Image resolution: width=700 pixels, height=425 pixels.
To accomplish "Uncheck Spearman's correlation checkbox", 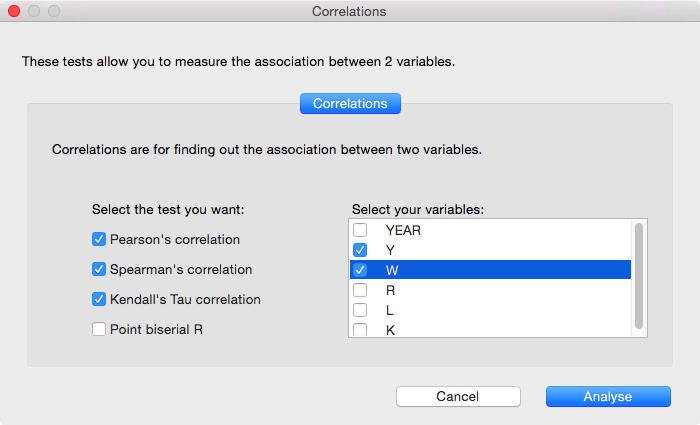I will coord(99,269).
